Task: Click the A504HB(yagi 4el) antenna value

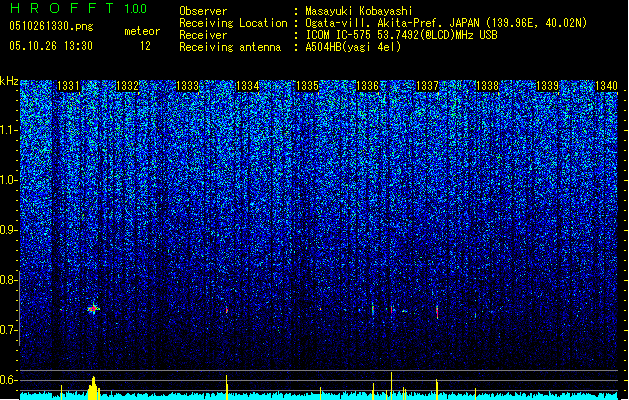Action: tap(353, 47)
